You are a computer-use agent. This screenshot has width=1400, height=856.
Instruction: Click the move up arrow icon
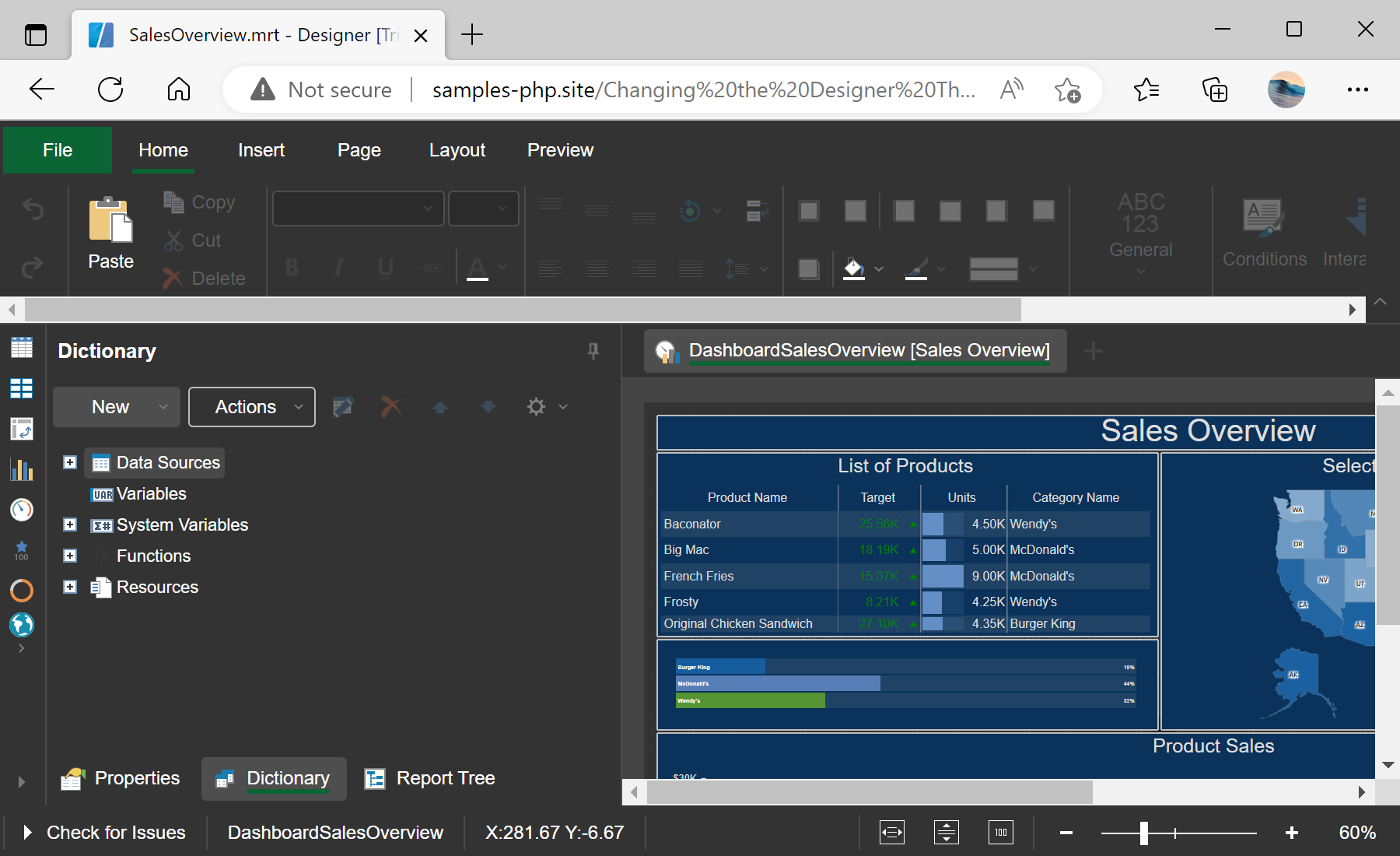click(x=440, y=407)
